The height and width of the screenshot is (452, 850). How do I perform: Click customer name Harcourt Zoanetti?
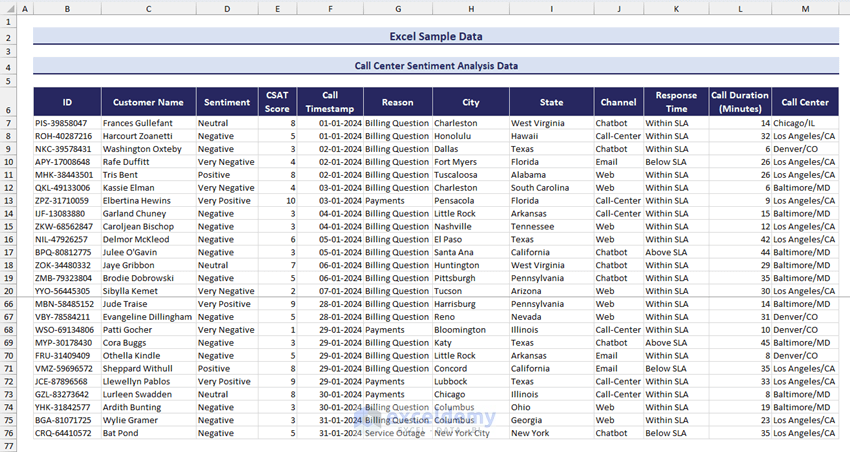click(149, 136)
